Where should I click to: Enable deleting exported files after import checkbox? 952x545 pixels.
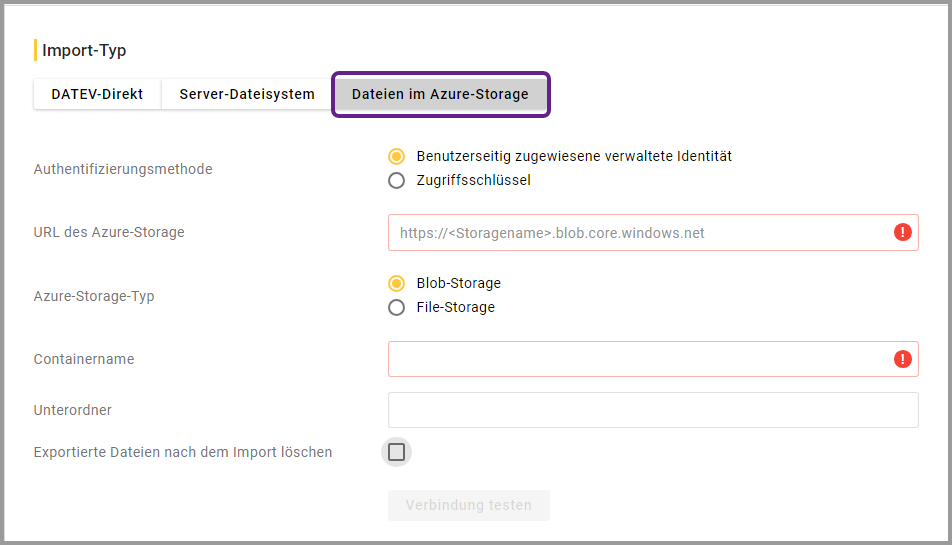(x=397, y=452)
